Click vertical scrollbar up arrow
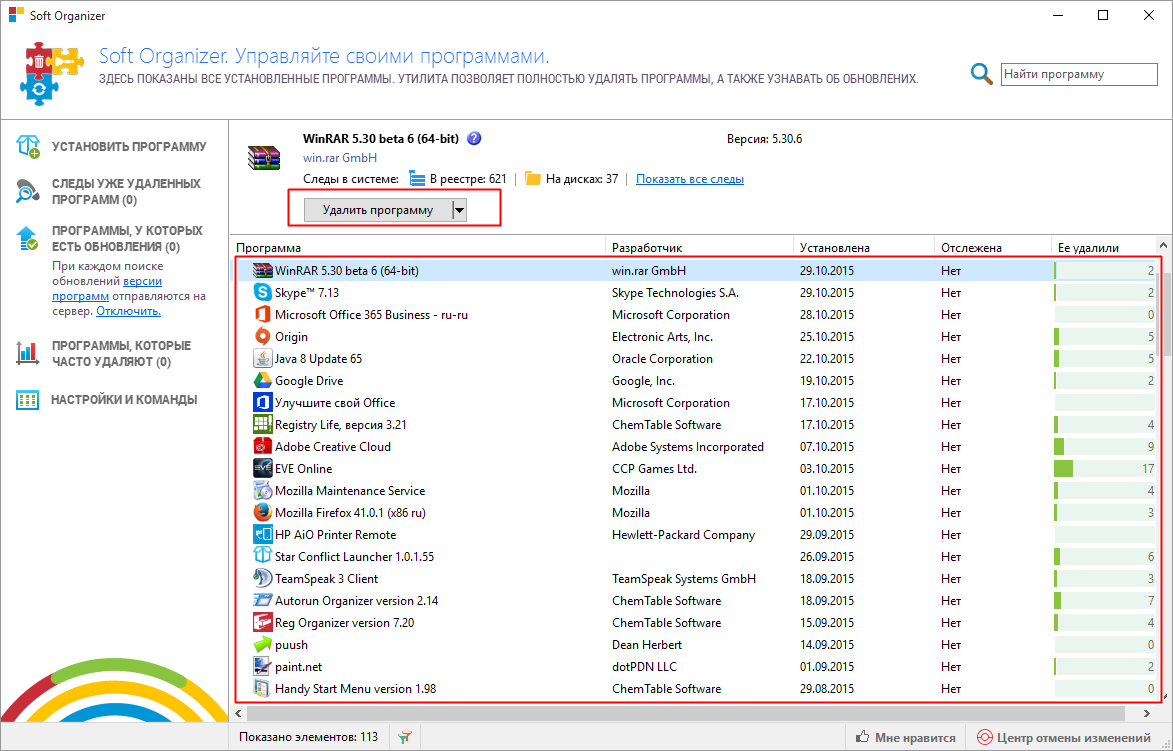Screen dimensions: 1173x751 (x=1164, y=245)
